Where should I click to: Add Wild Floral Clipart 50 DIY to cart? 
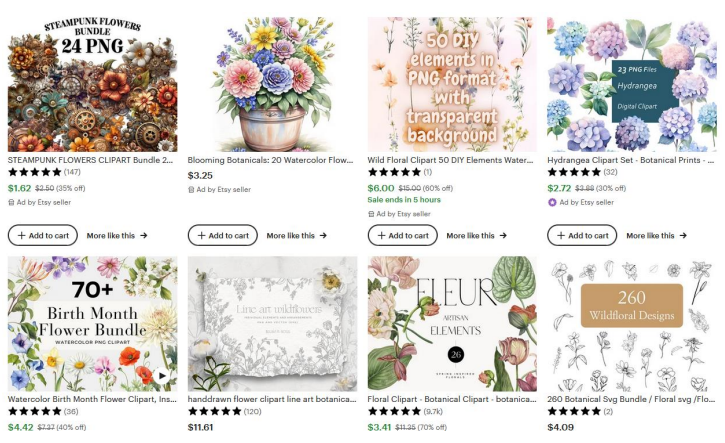click(402, 235)
